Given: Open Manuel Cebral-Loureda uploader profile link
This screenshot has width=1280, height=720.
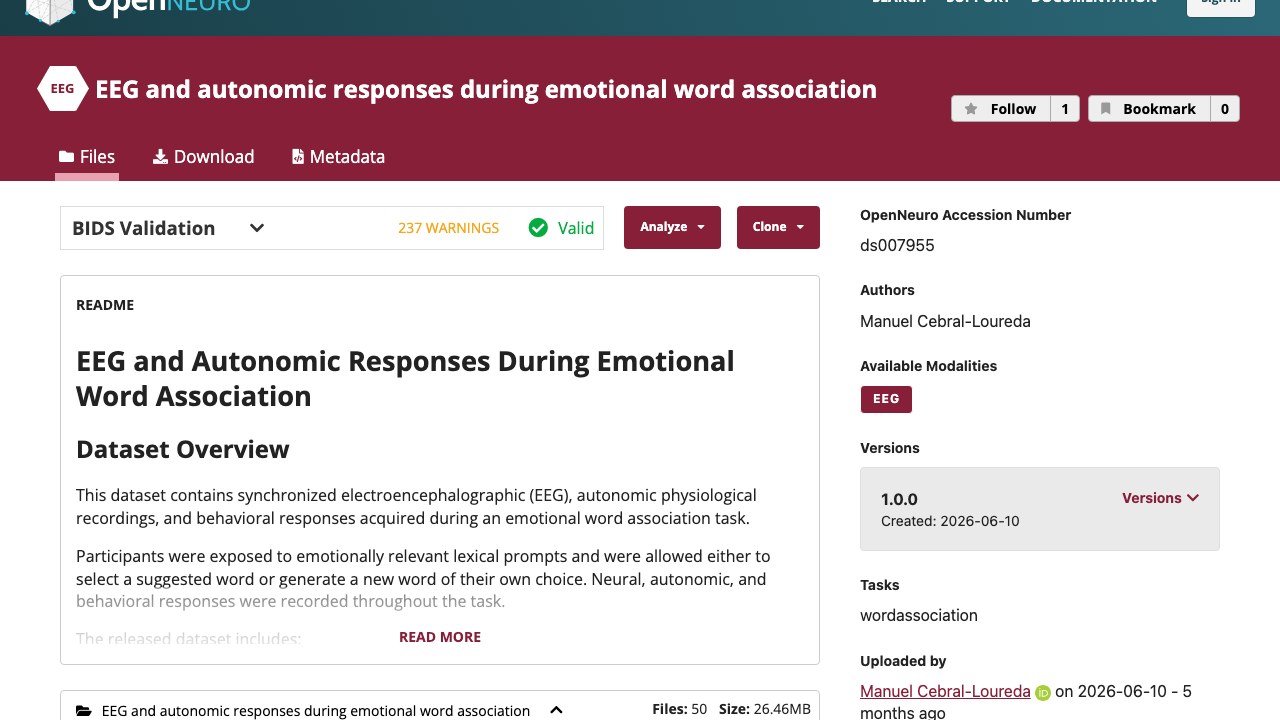Looking at the screenshot, I should coord(945,691).
